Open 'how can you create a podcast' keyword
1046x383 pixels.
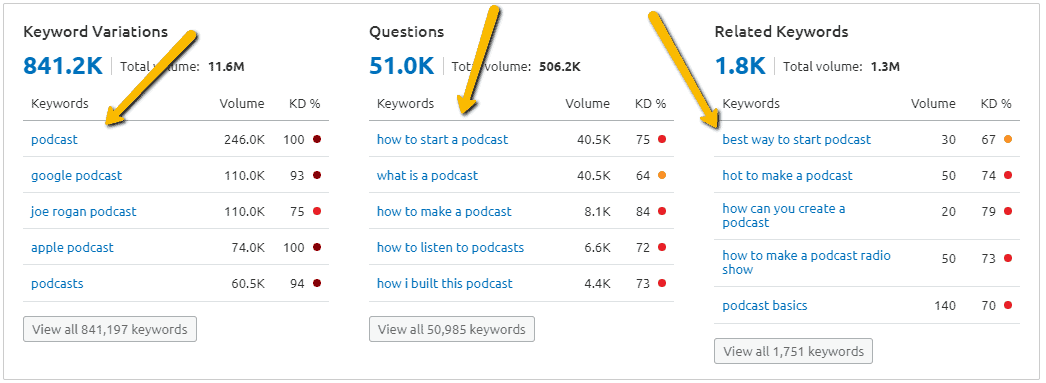pos(784,216)
